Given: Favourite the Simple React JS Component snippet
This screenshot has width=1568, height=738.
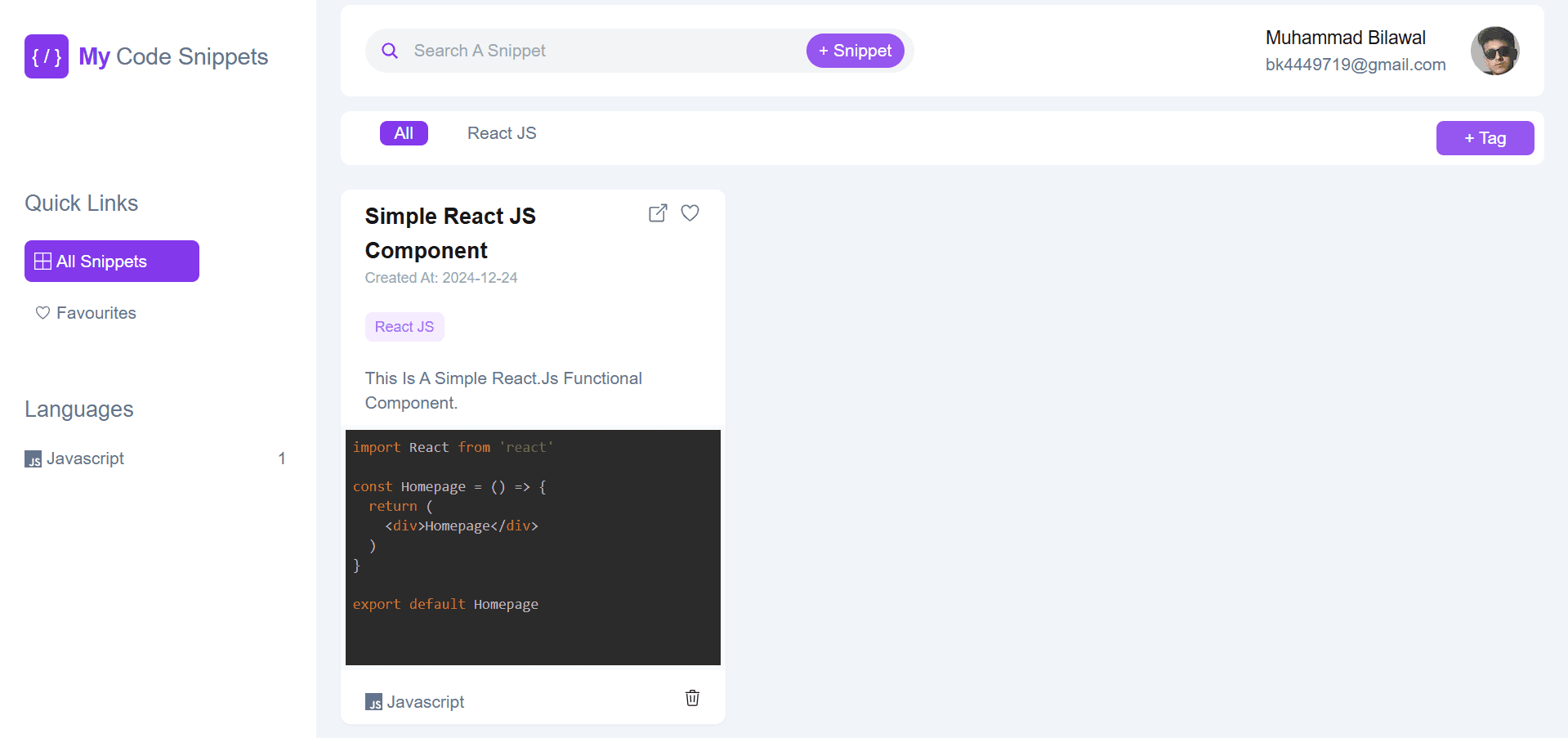Looking at the screenshot, I should click(x=690, y=213).
